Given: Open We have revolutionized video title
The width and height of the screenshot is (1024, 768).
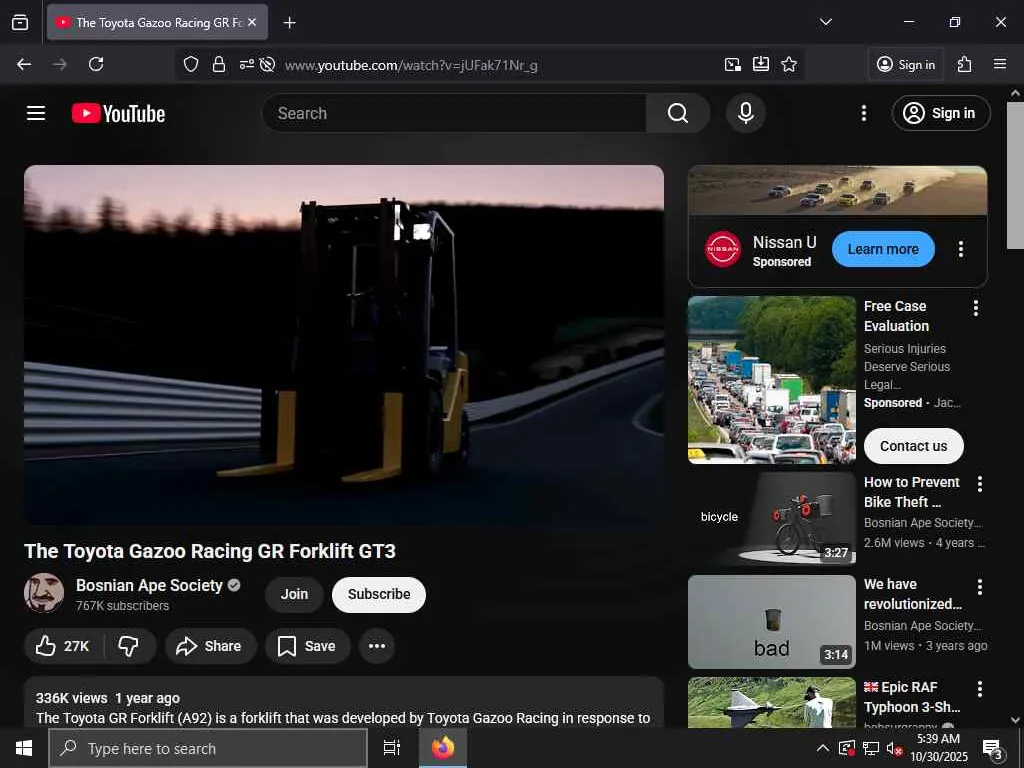Looking at the screenshot, I should (x=912, y=594).
